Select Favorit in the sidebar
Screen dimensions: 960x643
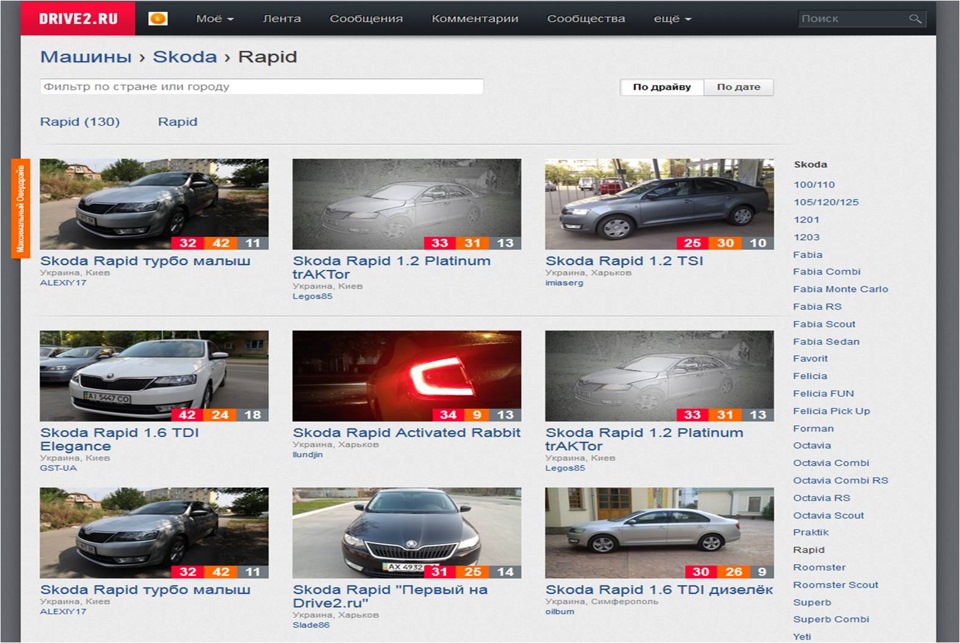pyautogui.click(x=810, y=358)
